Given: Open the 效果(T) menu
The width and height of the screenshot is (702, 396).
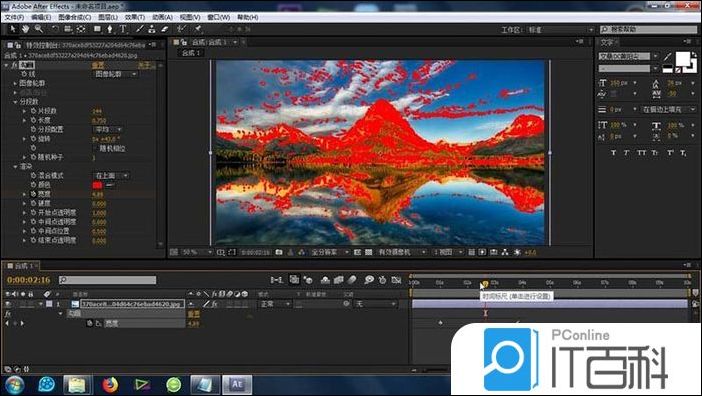Looking at the screenshot, I should pos(134,17).
